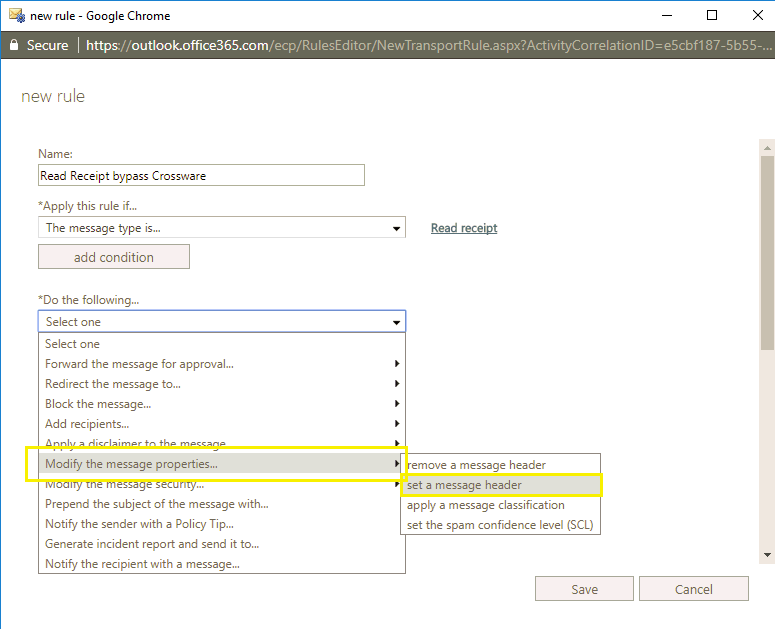Select 'Redirect the message to...'
The width and height of the screenshot is (775, 629).
point(221,384)
